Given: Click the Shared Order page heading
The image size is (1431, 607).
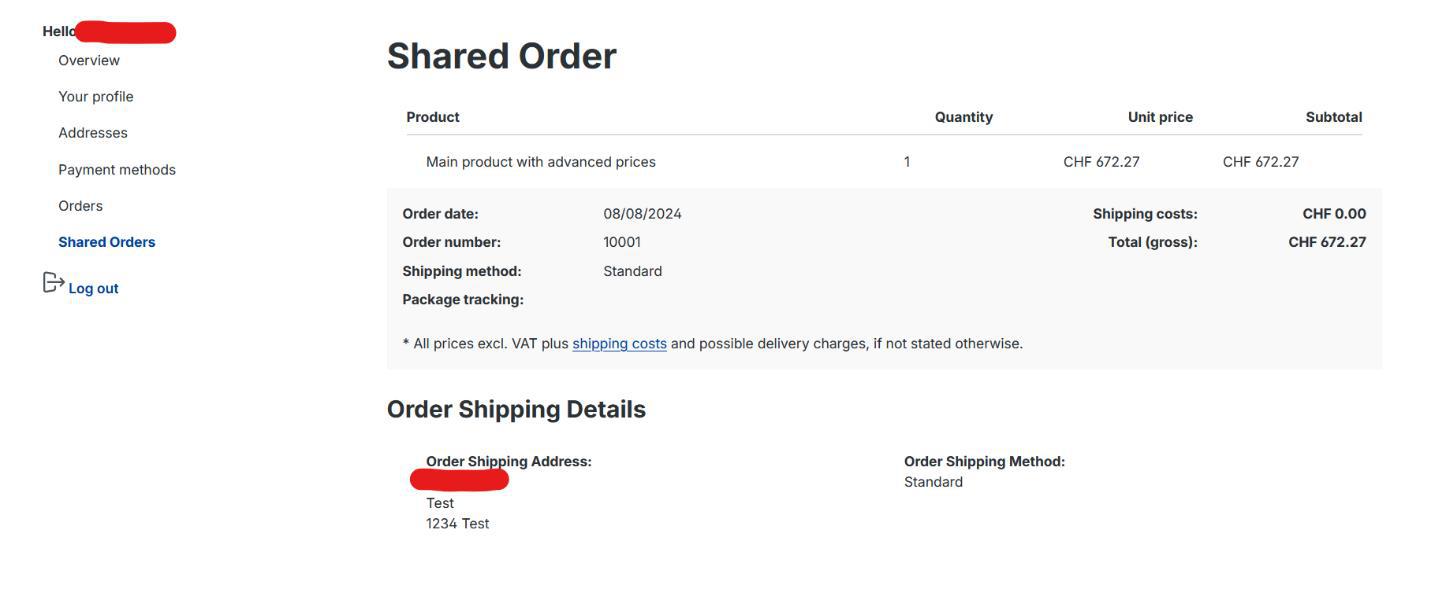Looking at the screenshot, I should pyautogui.click(x=501, y=56).
